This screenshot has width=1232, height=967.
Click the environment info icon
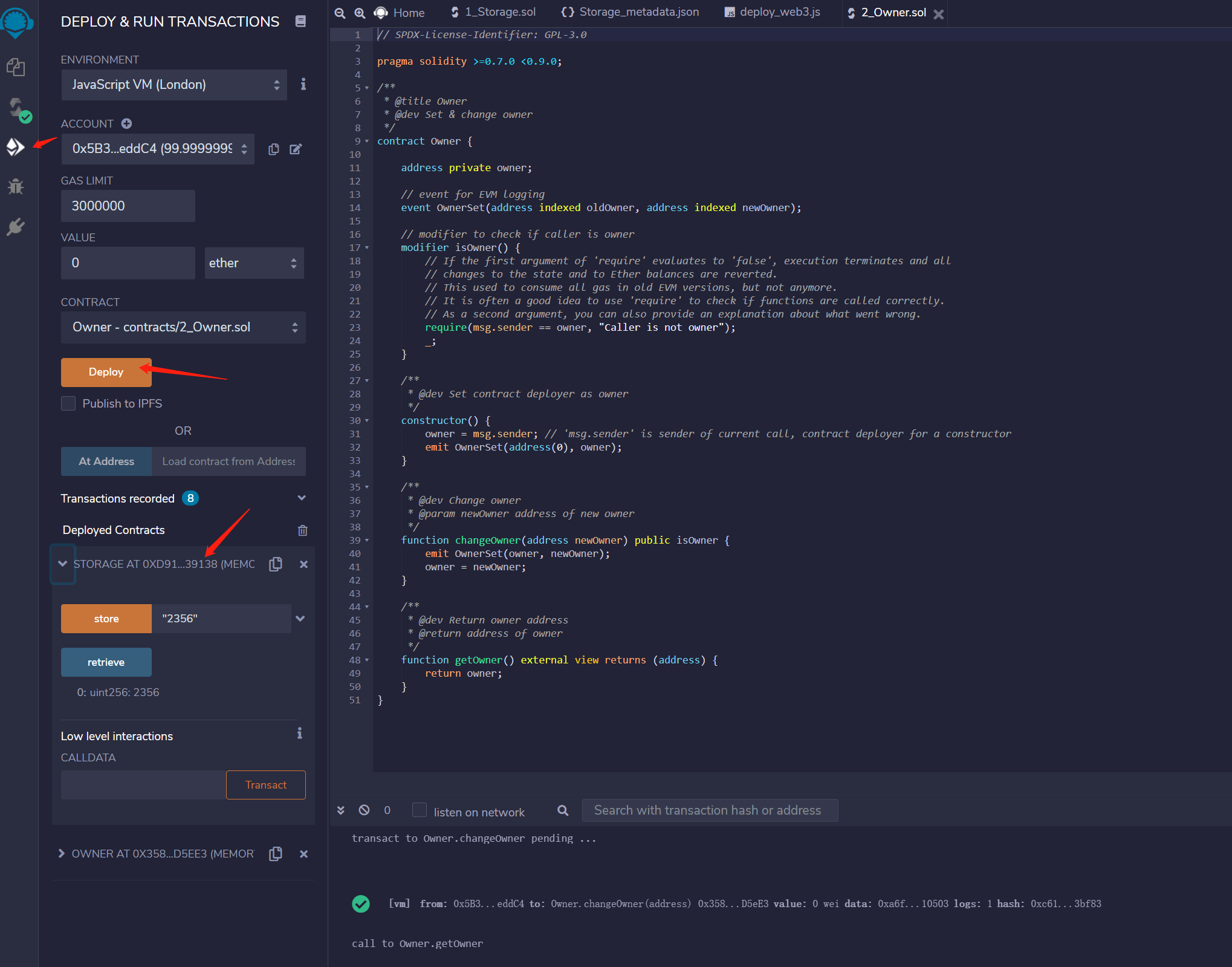303,84
